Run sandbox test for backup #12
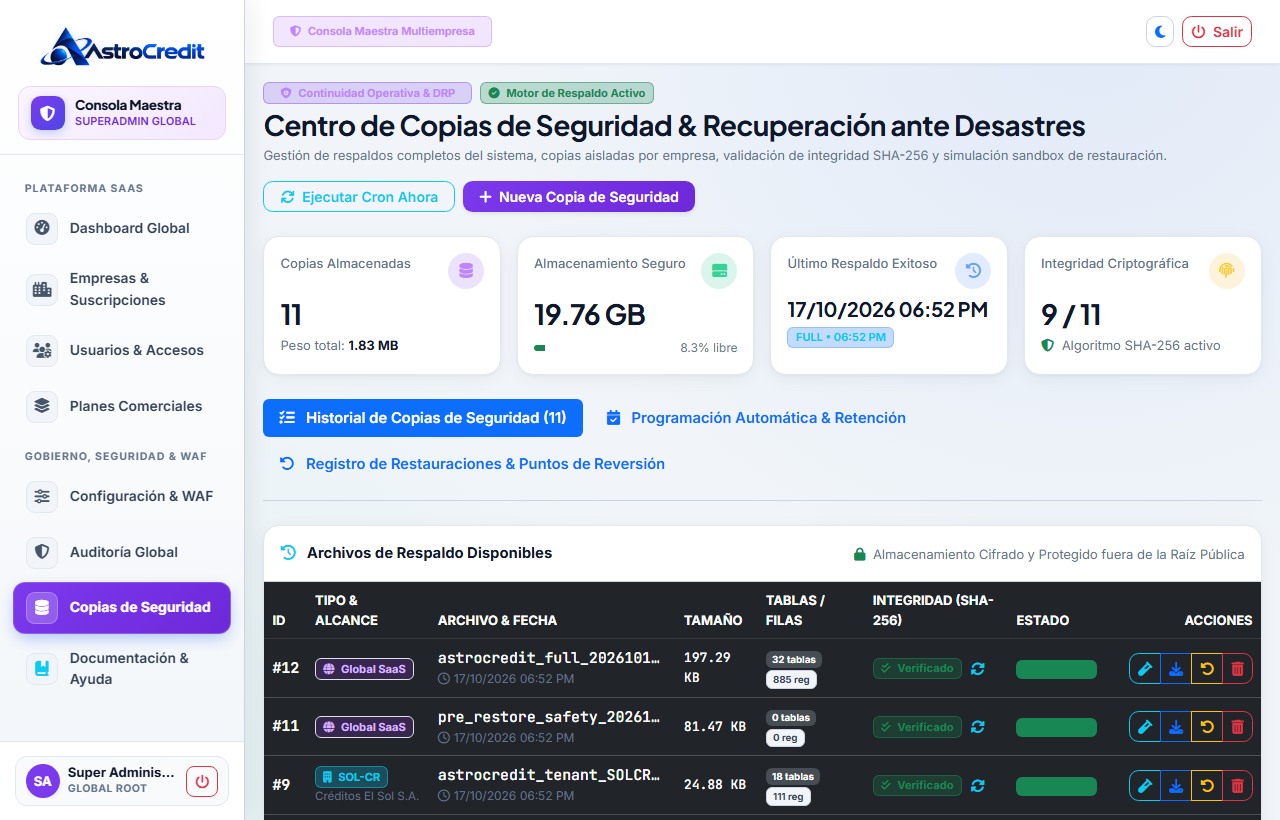1280x820 pixels. (x=1145, y=669)
